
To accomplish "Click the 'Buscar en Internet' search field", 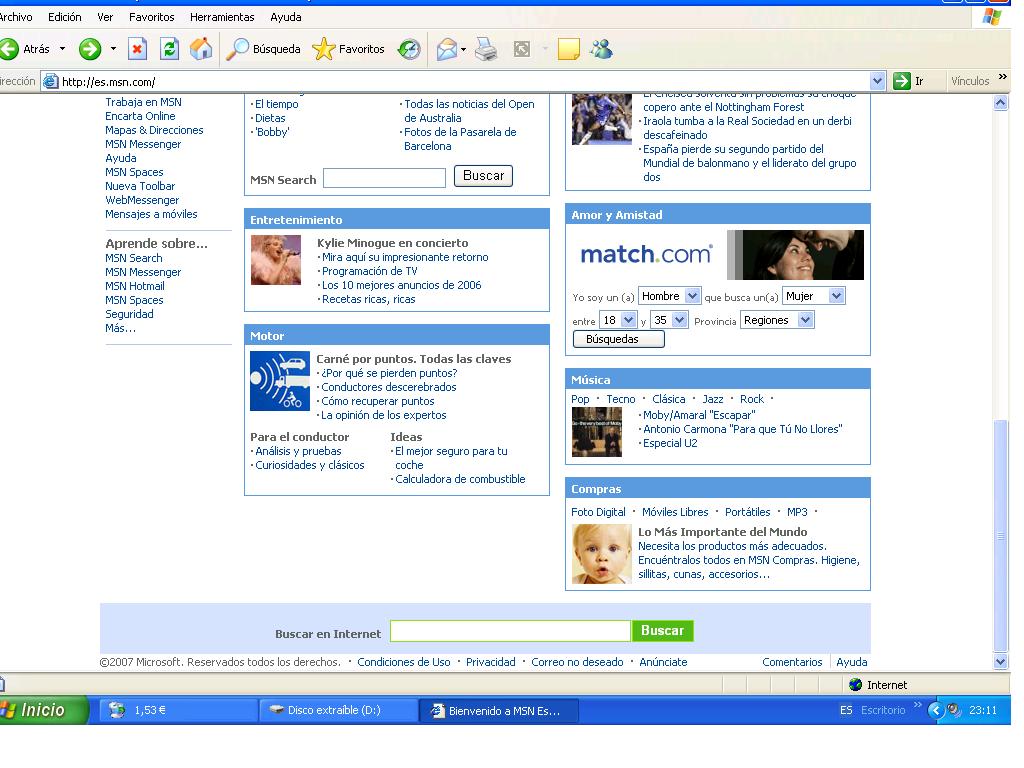I will (510, 631).
